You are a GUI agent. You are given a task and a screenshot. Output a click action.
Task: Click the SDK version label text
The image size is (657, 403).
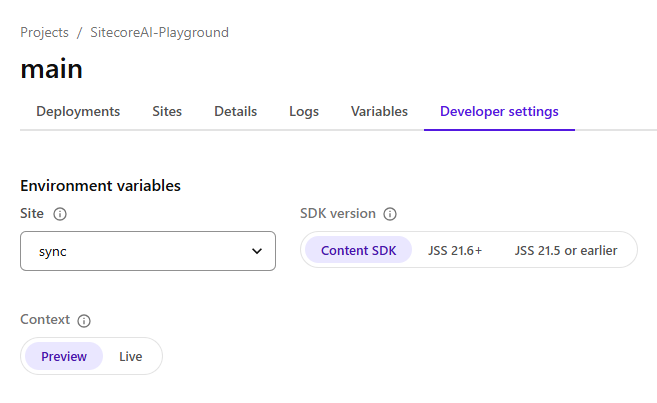[x=338, y=214]
